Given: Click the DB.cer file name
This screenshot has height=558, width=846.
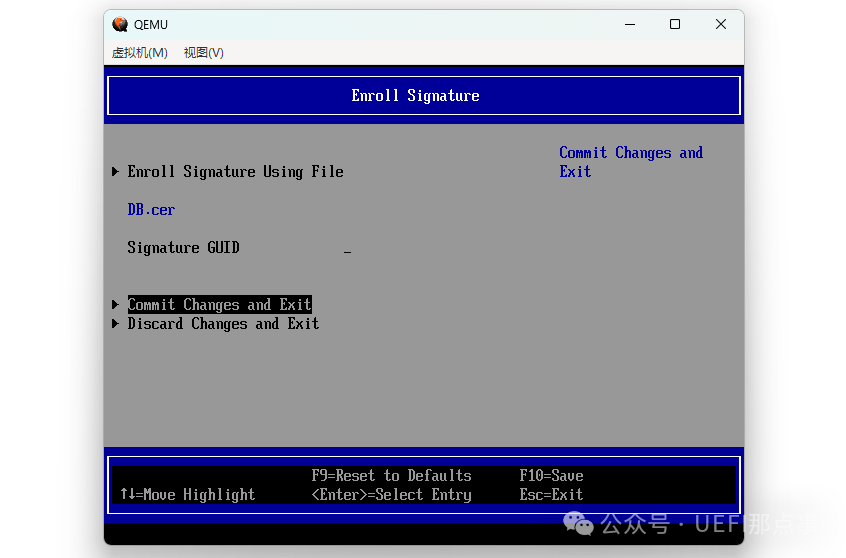Looking at the screenshot, I should [151, 210].
